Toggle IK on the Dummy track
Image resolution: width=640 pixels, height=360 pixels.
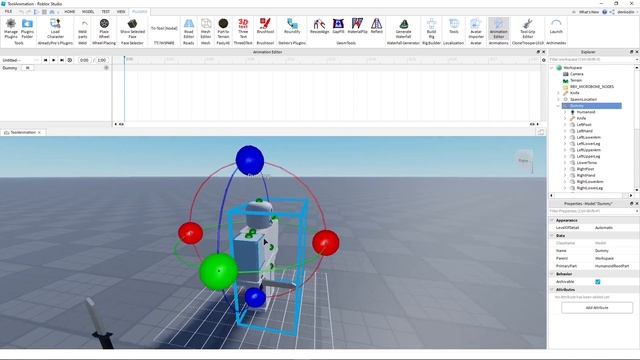click(x=28, y=68)
